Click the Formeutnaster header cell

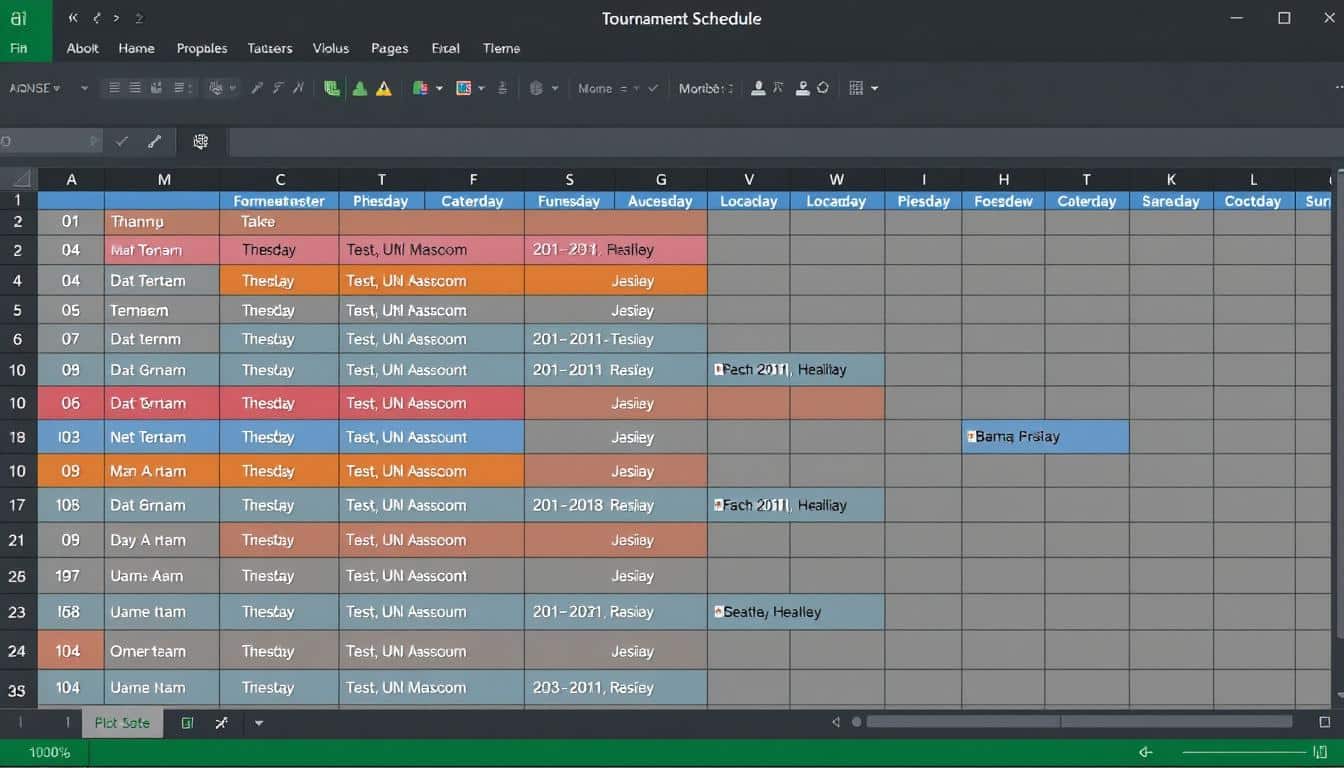(x=279, y=201)
